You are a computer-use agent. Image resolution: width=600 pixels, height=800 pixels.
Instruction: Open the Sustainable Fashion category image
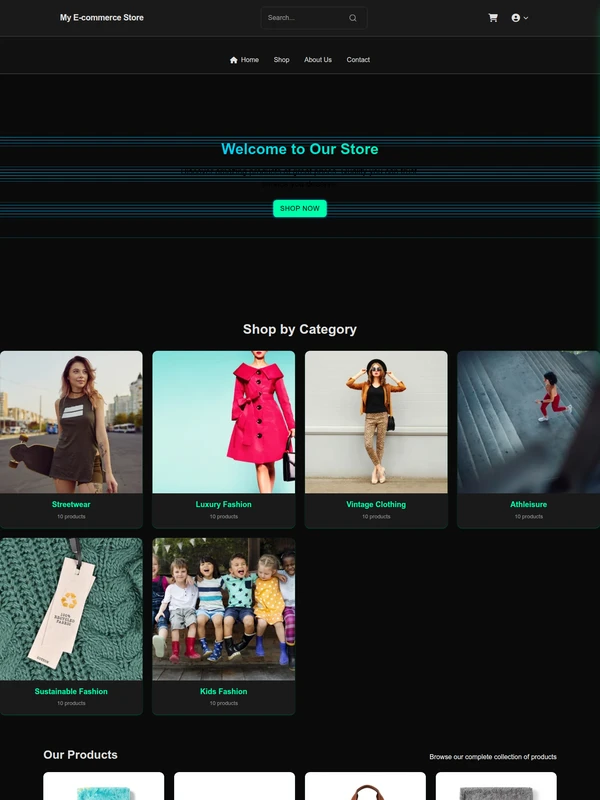pyautogui.click(x=71, y=609)
